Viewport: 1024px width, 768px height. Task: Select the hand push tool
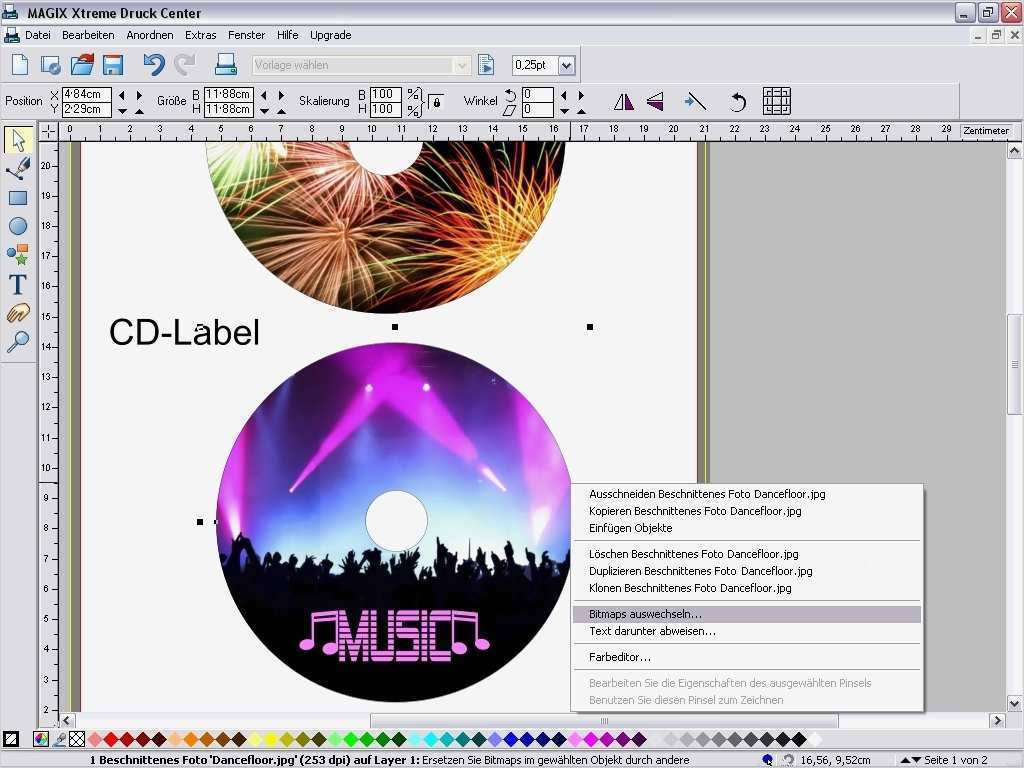tap(18, 313)
